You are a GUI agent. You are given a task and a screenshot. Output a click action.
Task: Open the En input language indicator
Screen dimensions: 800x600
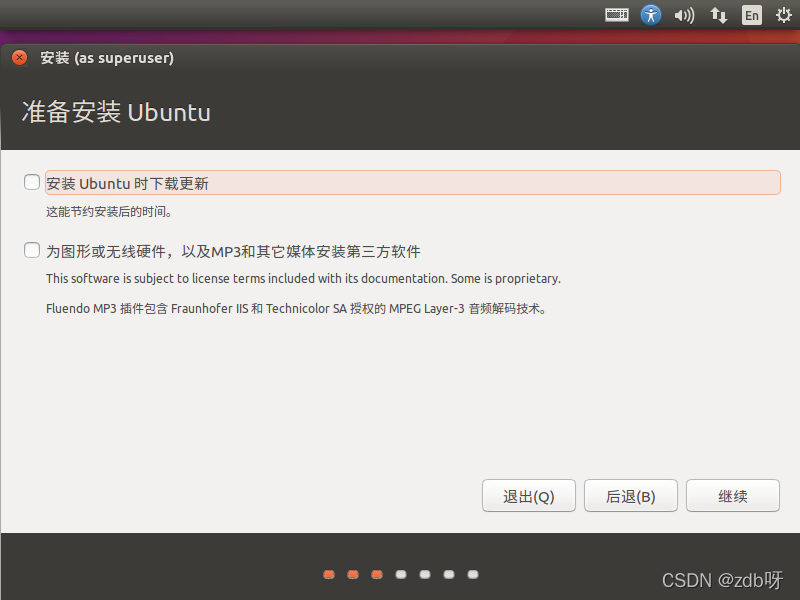[x=752, y=15]
